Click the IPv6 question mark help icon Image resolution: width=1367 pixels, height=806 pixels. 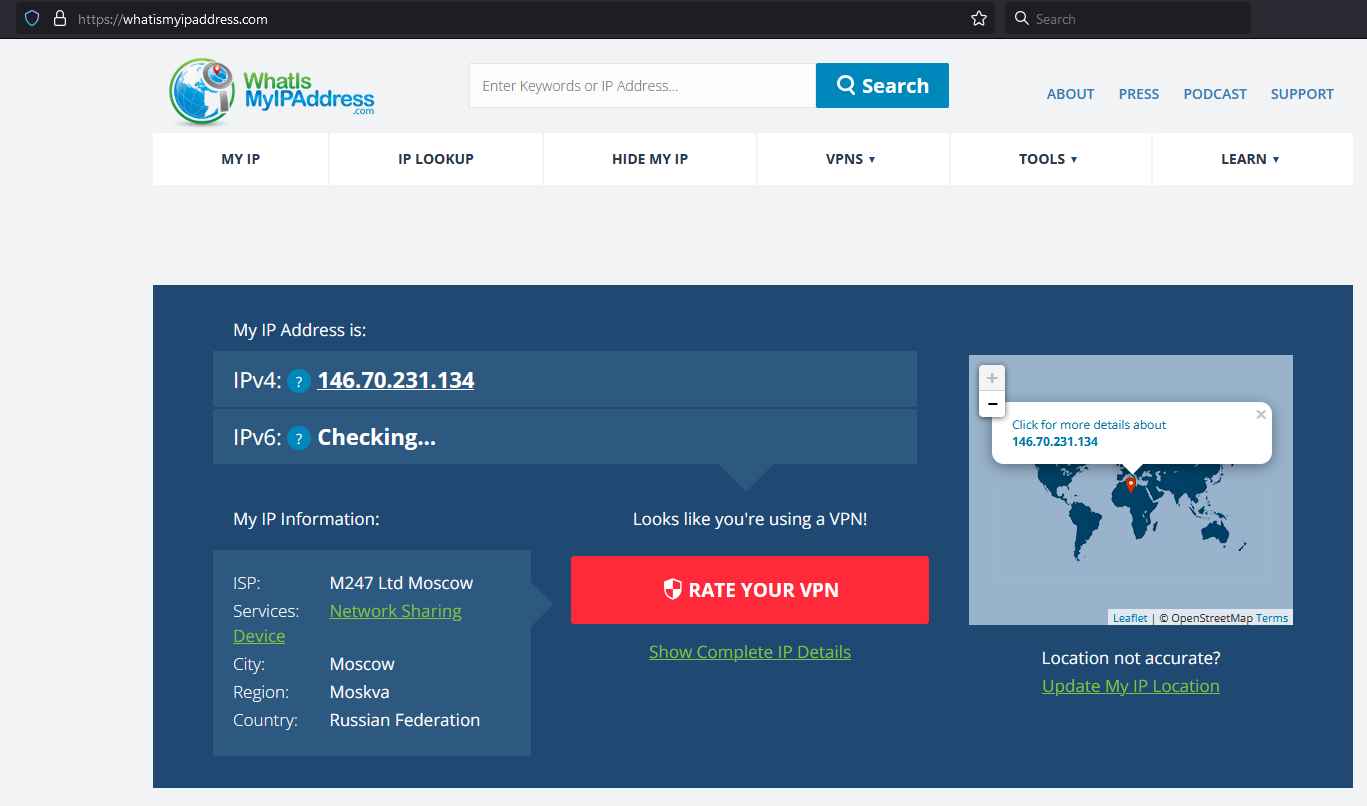pyautogui.click(x=298, y=438)
